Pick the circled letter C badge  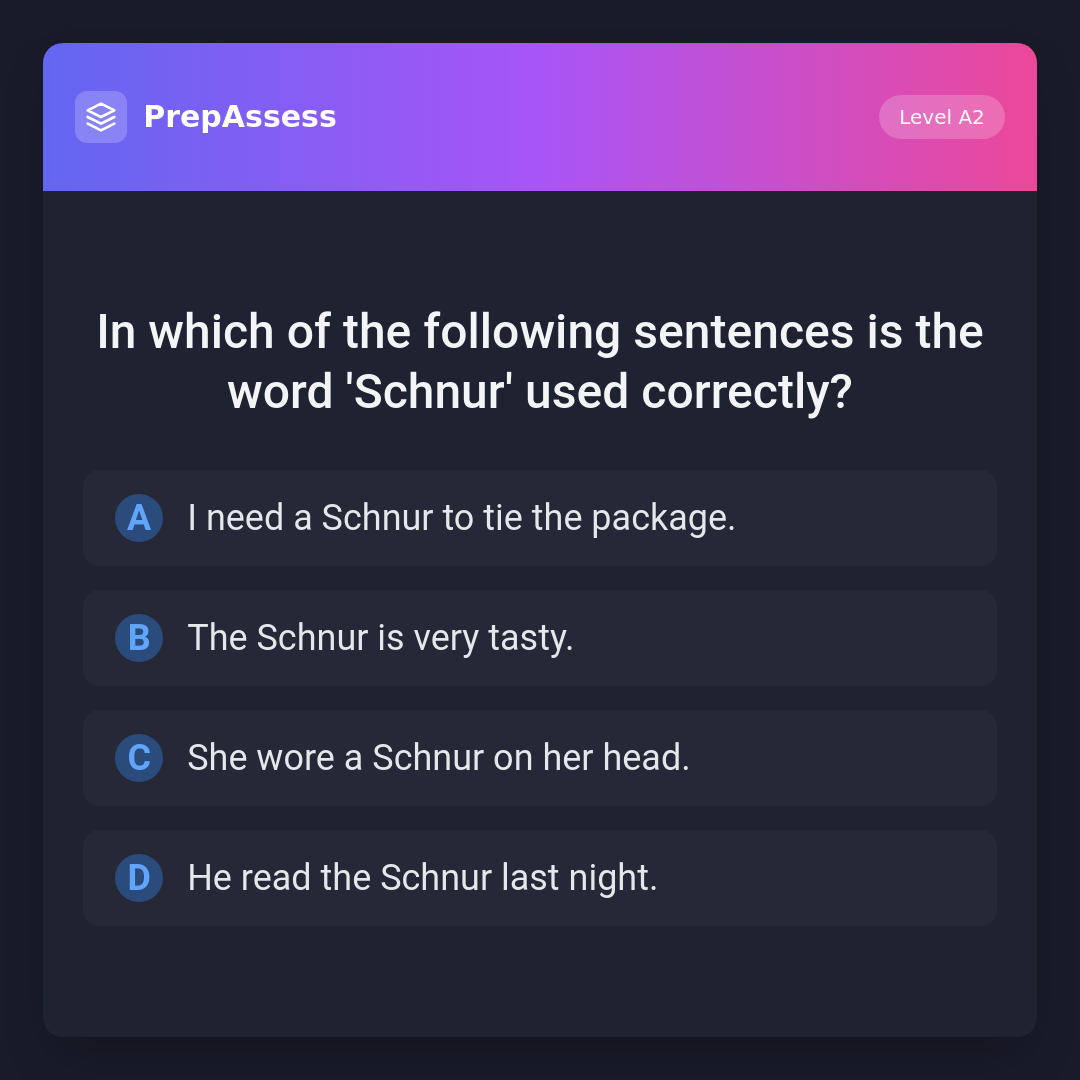click(x=139, y=758)
